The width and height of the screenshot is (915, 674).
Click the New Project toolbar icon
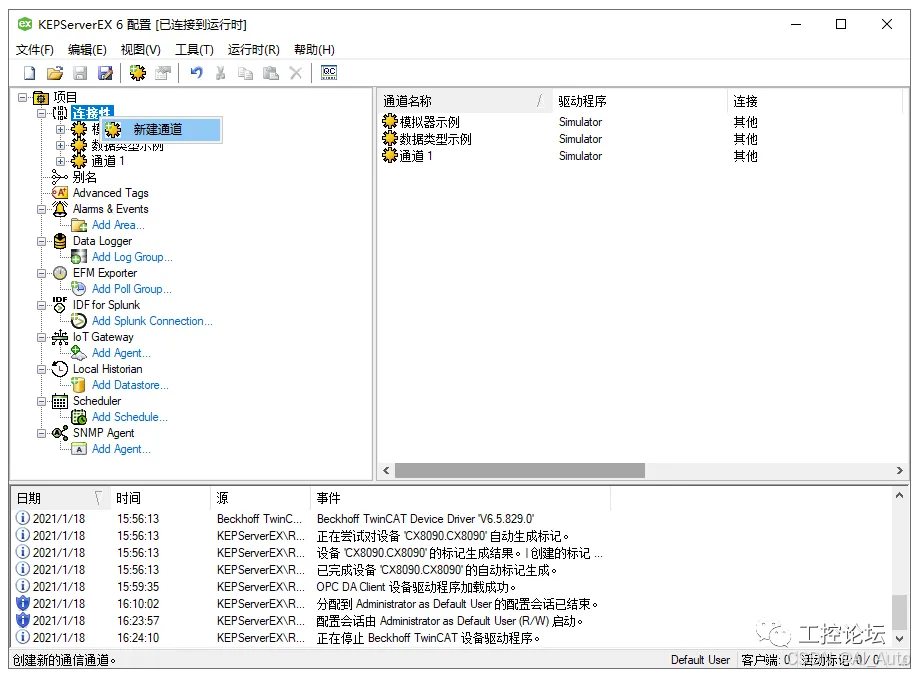(29, 73)
